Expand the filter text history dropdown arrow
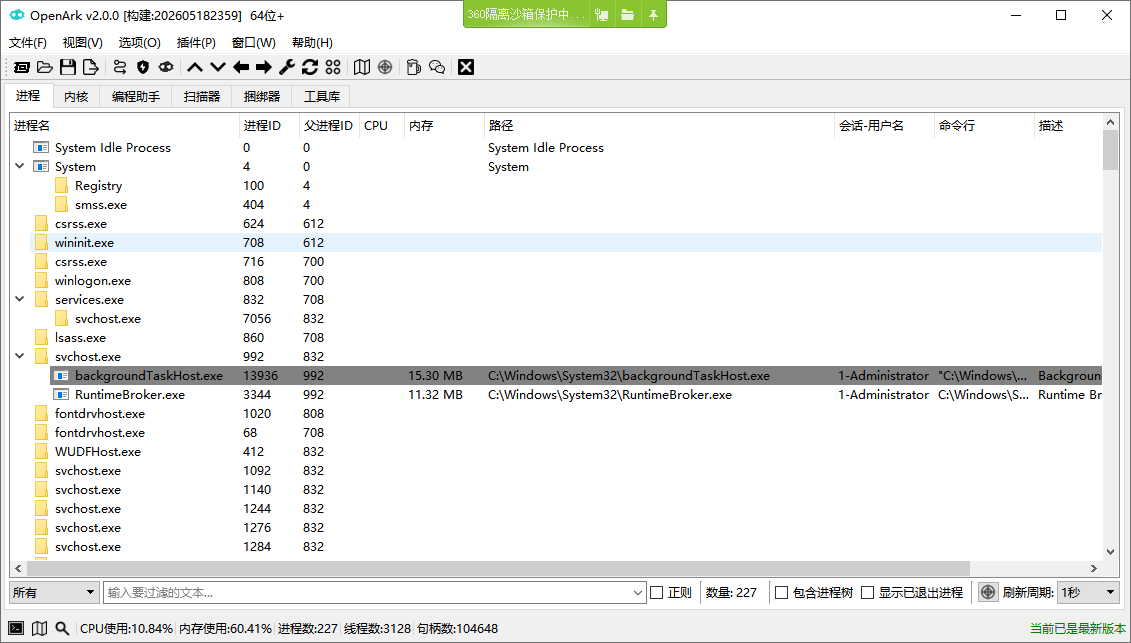 coord(638,593)
